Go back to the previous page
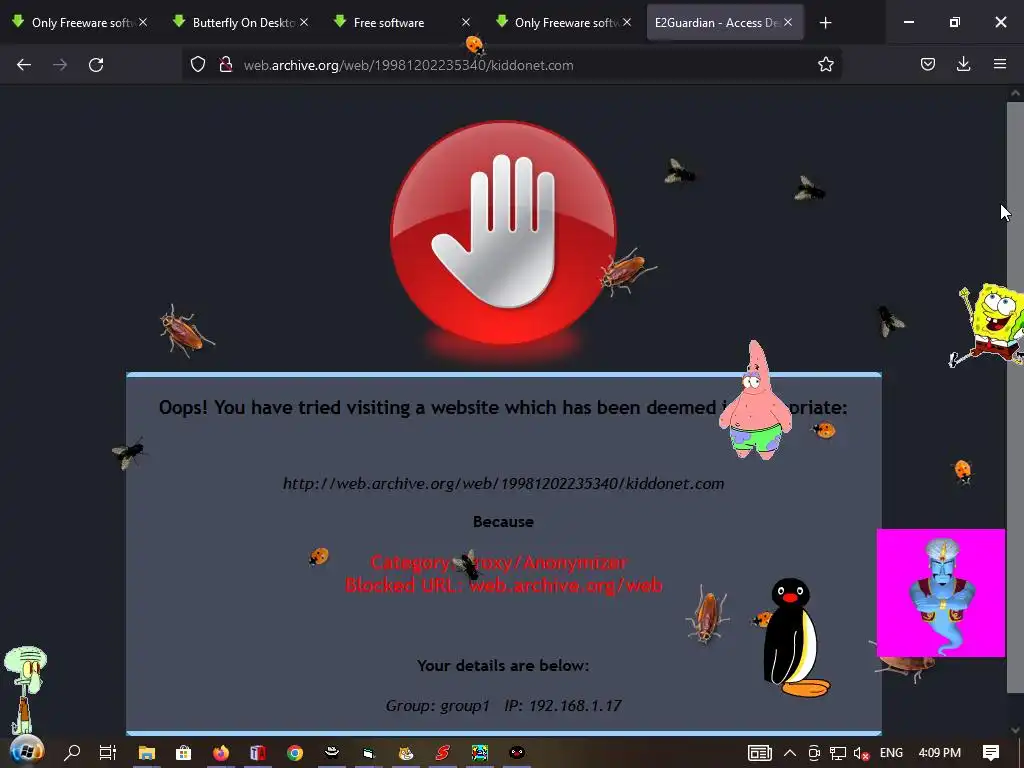Viewport: 1024px width, 768px height. (24, 65)
